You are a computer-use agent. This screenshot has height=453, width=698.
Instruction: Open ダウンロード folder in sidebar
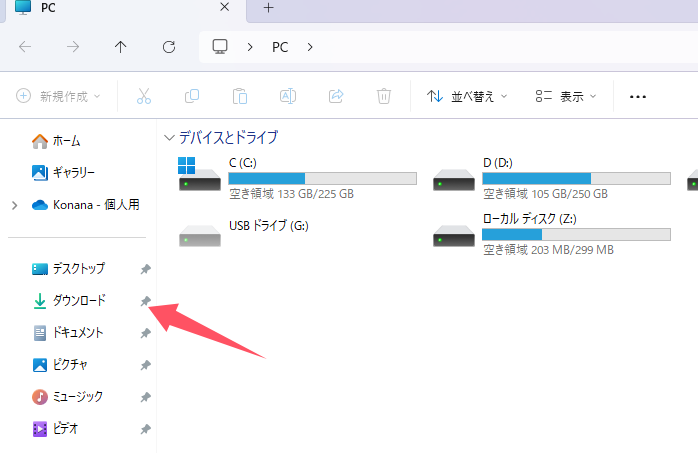69,301
